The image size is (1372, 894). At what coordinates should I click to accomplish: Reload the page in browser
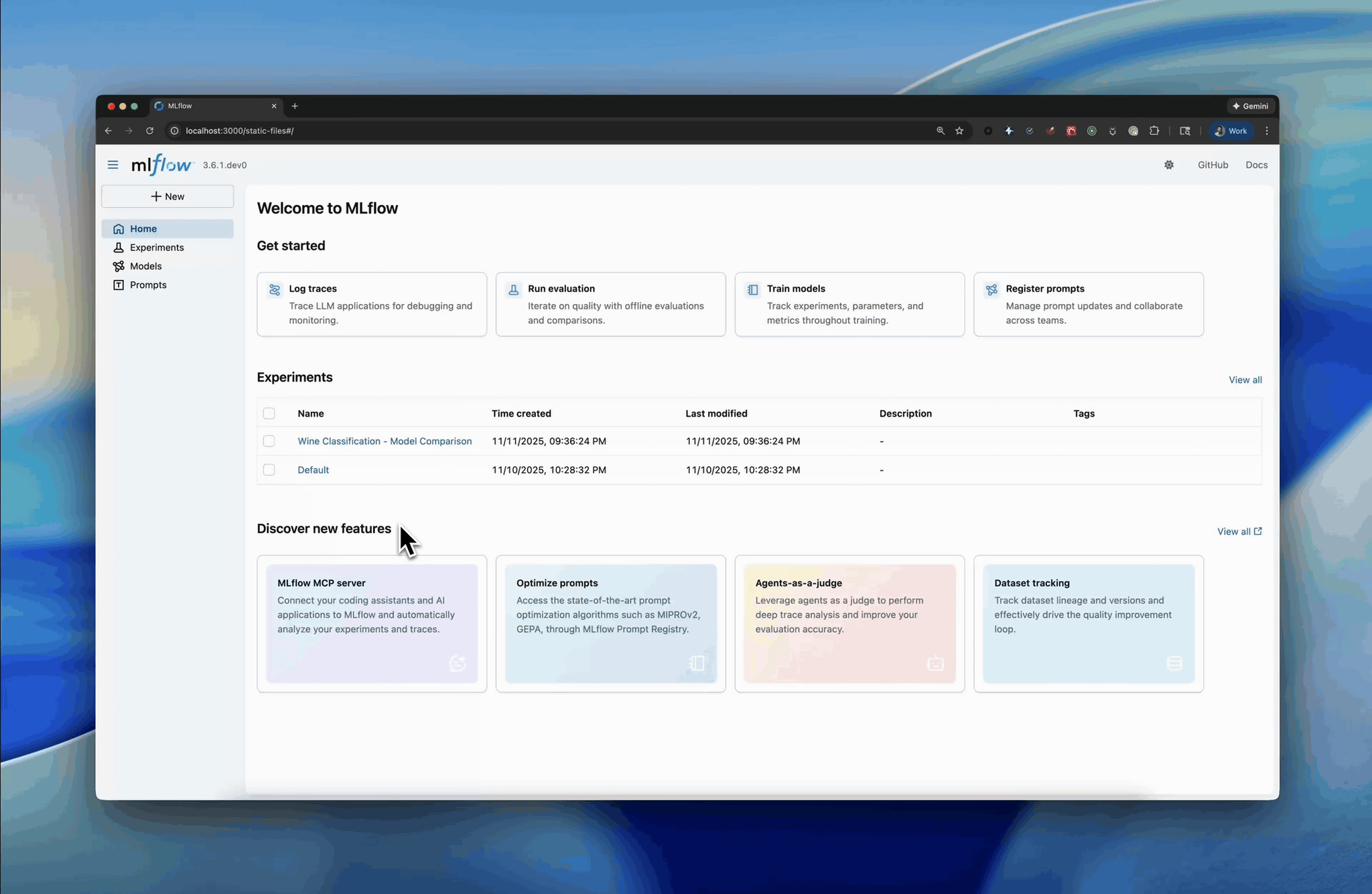coord(150,131)
